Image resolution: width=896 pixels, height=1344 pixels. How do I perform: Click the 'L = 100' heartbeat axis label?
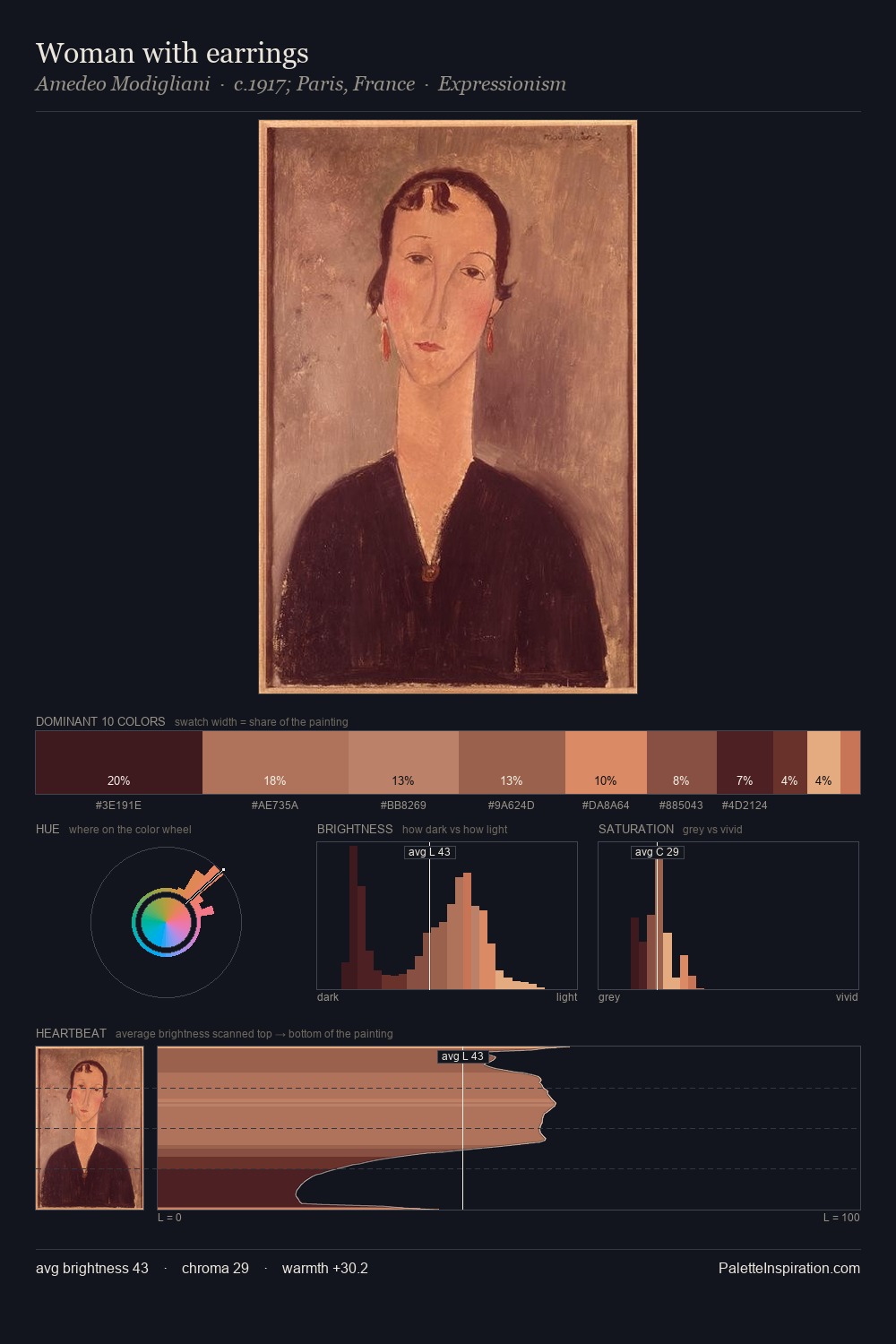pyautogui.click(x=841, y=1218)
